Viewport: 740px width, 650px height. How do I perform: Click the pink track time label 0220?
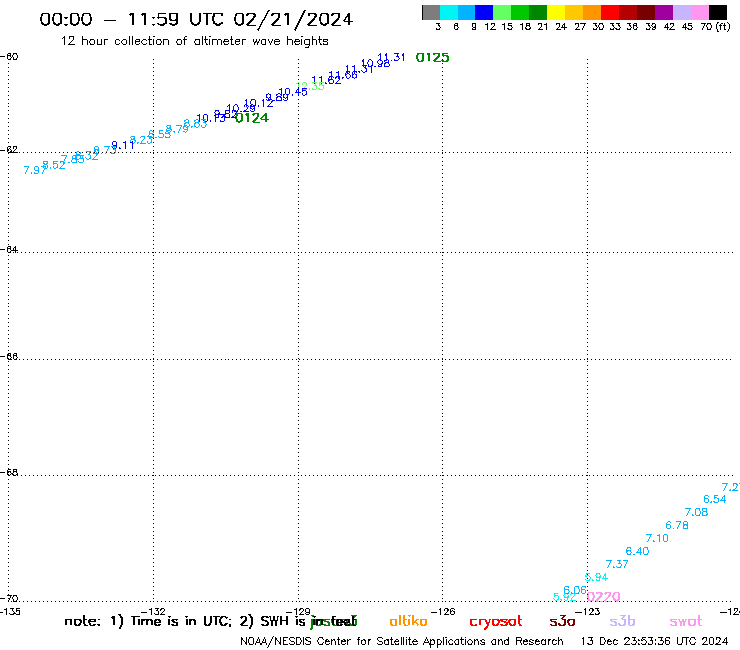coord(604,597)
